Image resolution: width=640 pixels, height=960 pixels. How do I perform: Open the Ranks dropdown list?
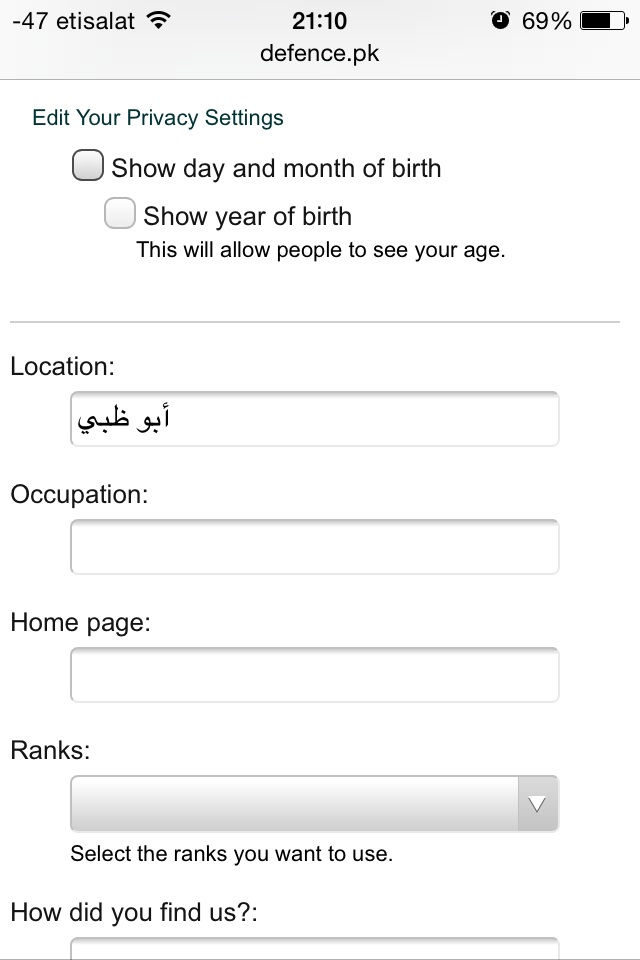[314, 803]
